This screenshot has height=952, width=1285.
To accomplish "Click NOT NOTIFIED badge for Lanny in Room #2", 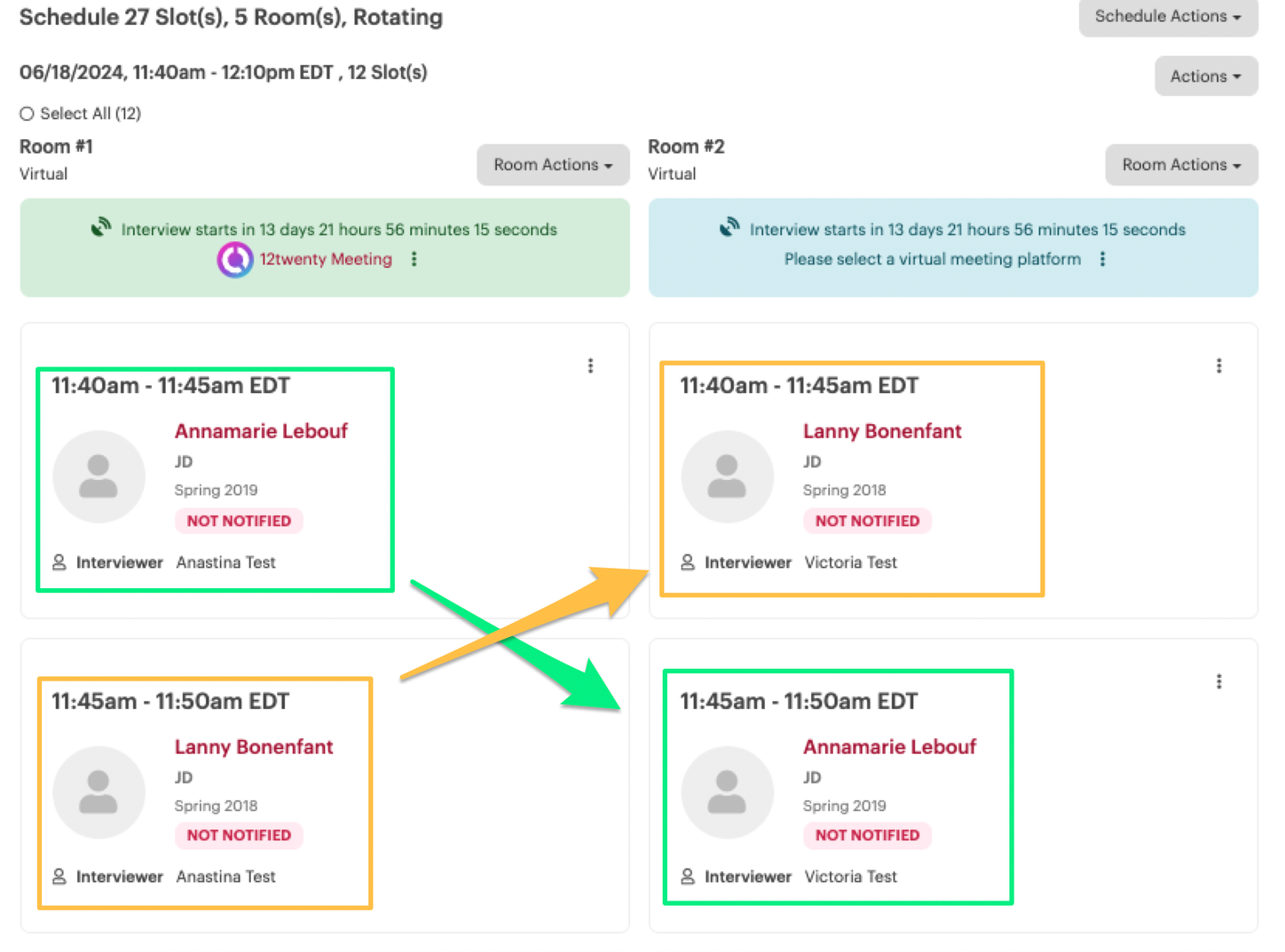I will pyautogui.click(x=867, y=521).
